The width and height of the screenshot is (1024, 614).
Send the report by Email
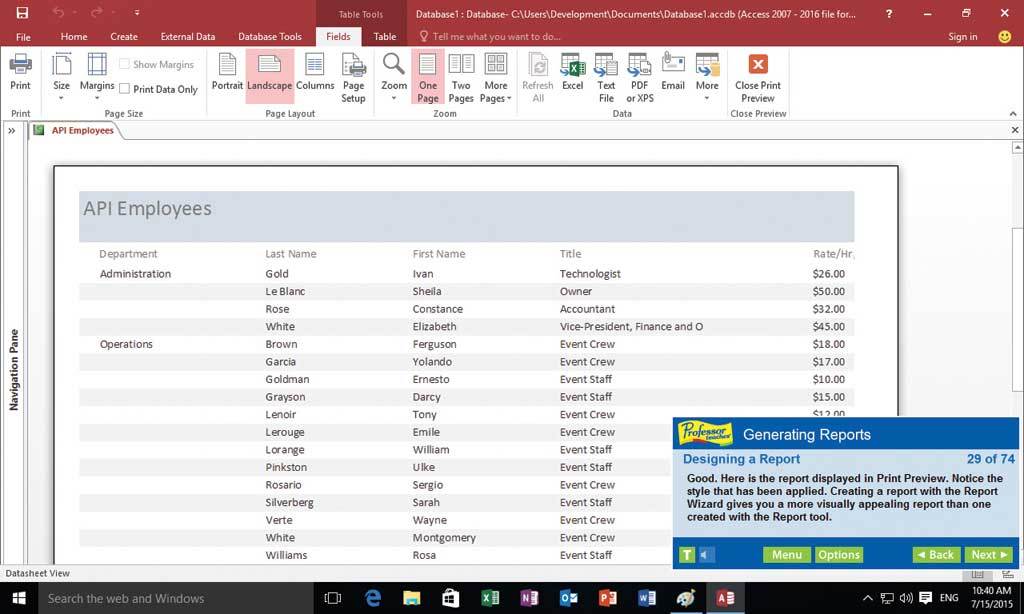coord(673,73)
